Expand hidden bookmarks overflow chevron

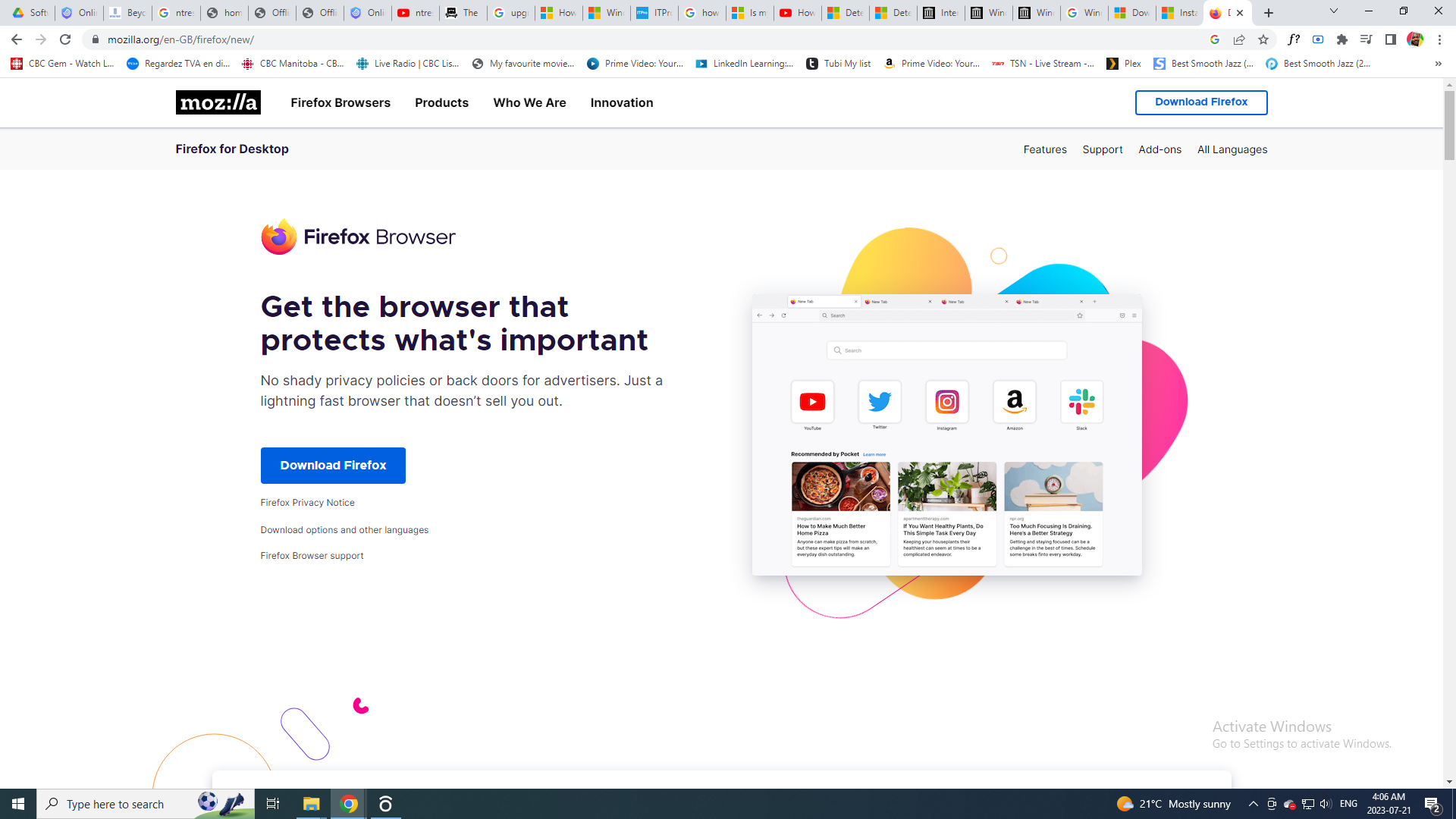click(x=1439, y=64)
